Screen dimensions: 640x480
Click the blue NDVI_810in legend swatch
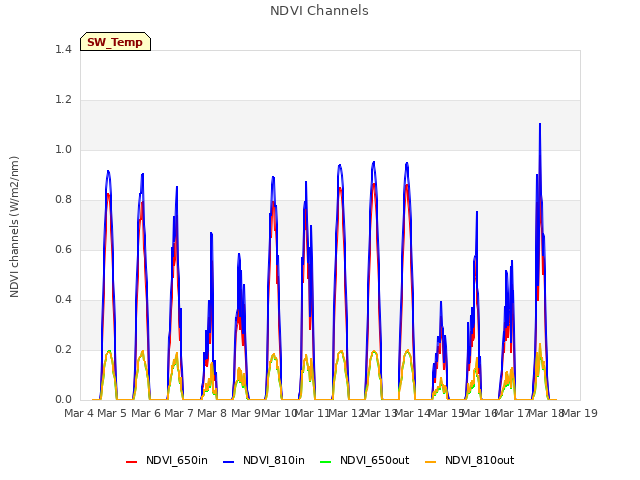229,462
